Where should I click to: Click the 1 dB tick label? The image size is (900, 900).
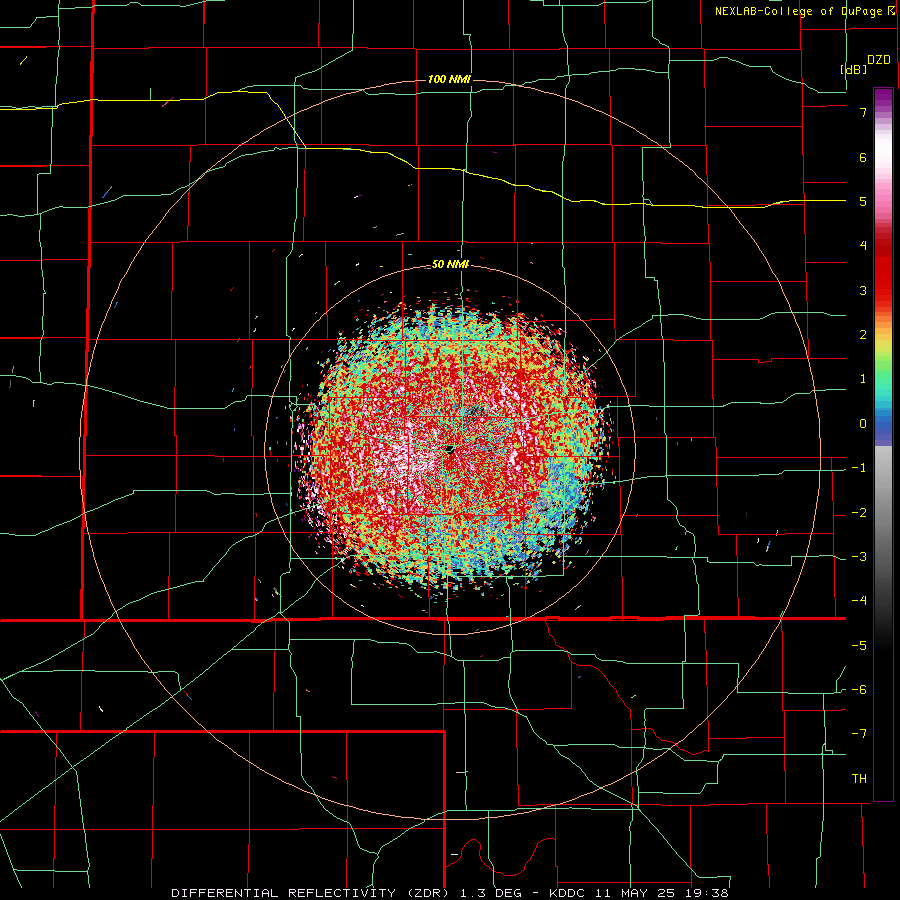pyautogui.click(x=863, y=379)
